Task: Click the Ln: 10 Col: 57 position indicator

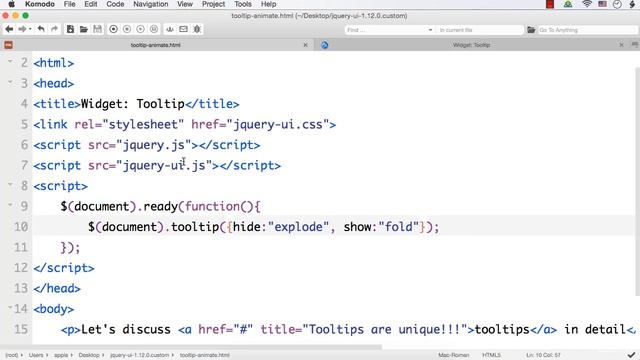Action: click(543, 355)
